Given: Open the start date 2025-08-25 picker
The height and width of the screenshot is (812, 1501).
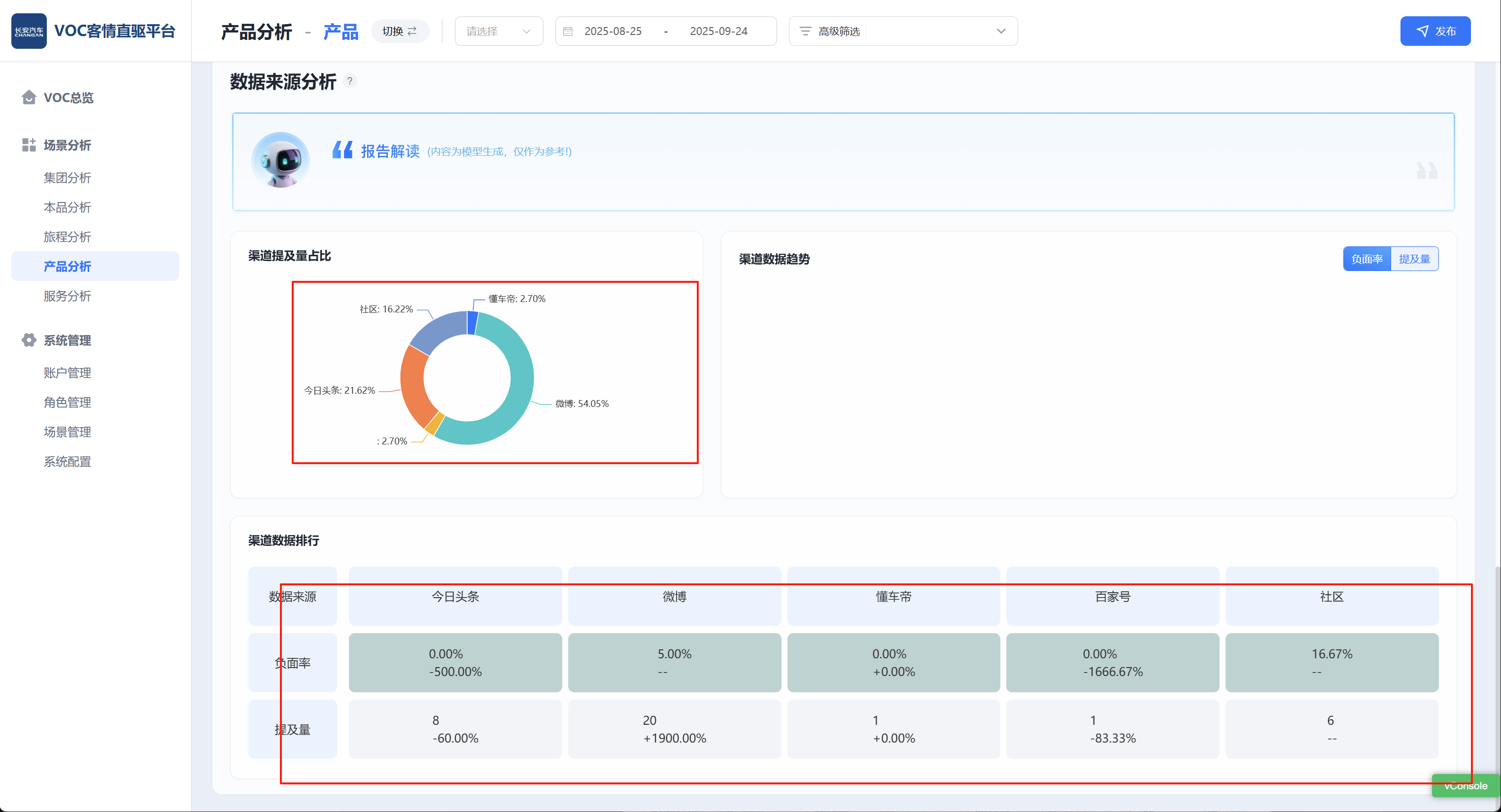Looking at the screenshot, I should coord(613,32).
